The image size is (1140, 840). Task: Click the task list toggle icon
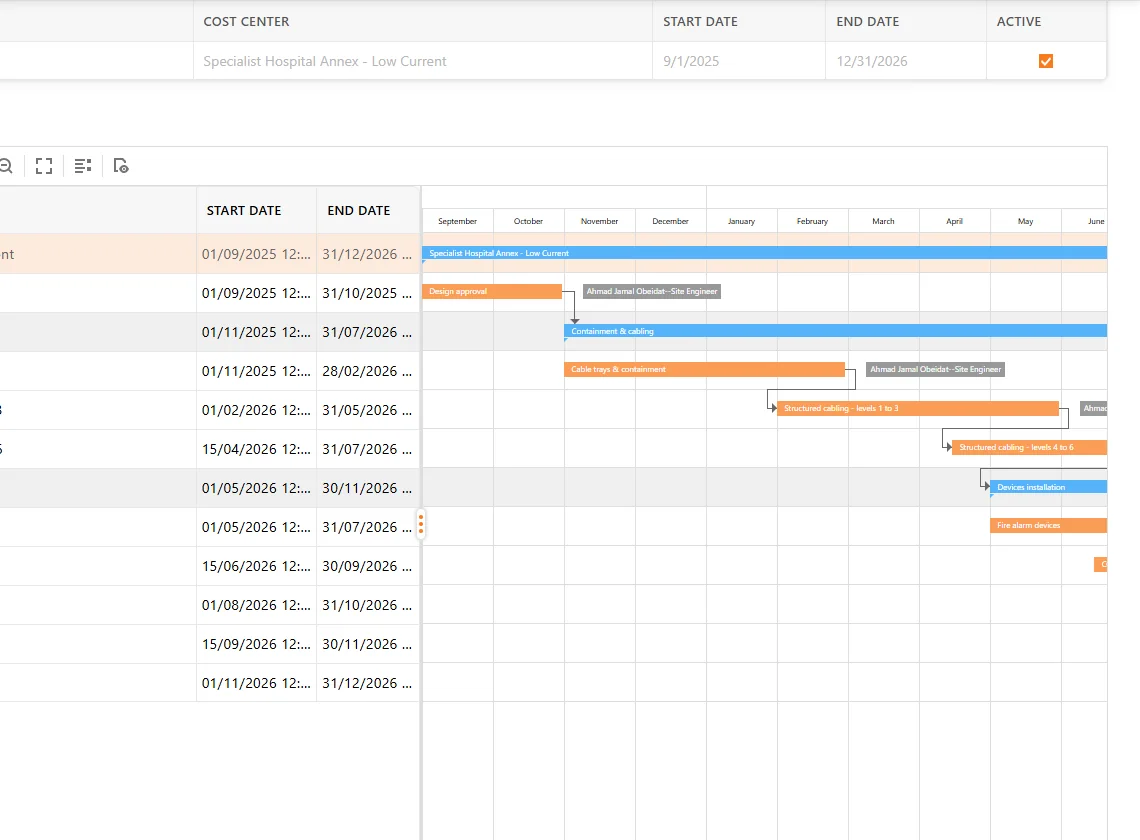point(83,167)
